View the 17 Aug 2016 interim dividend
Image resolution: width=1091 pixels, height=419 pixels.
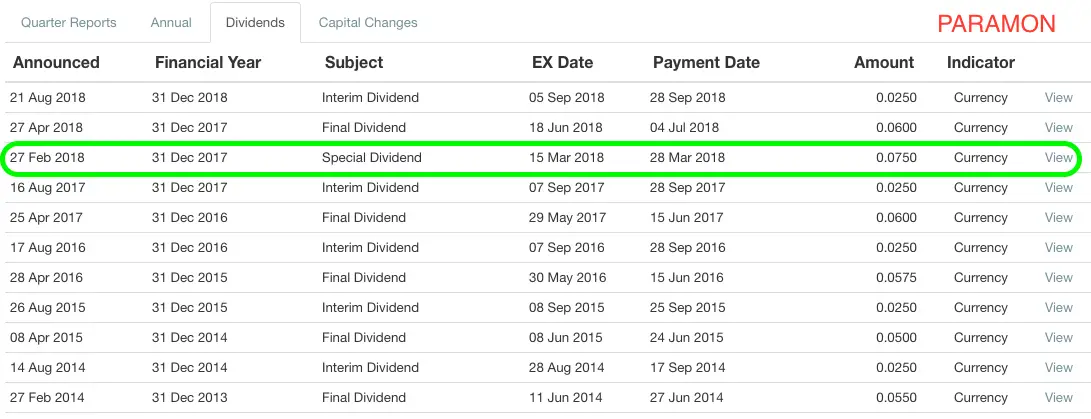click(x=1058, y=247)
